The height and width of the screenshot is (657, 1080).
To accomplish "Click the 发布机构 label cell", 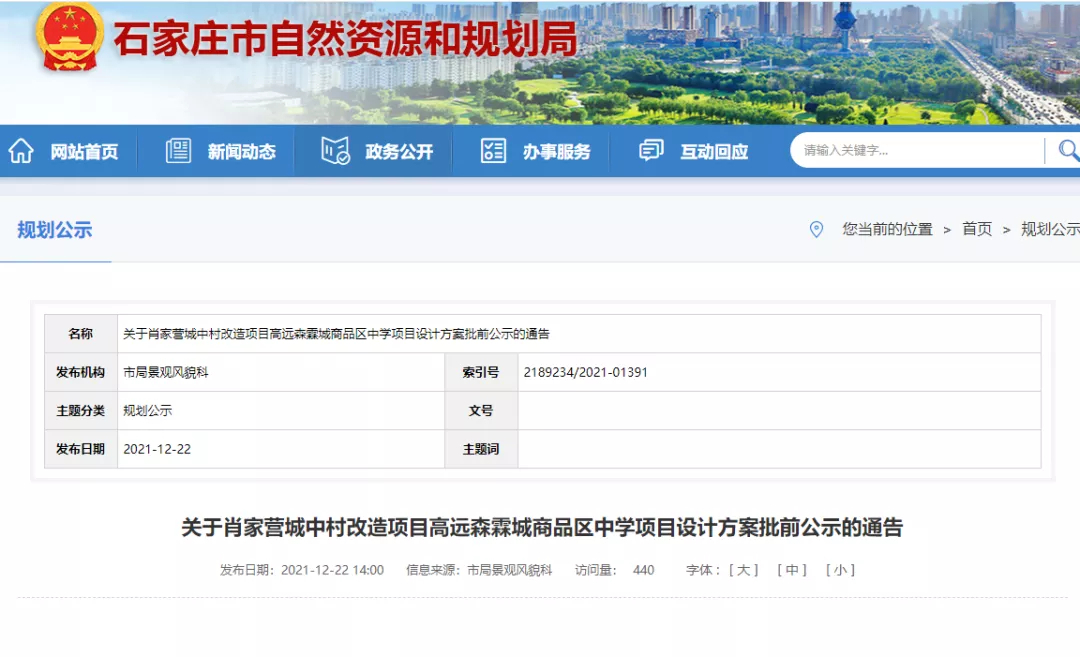I will [x=81, y=373].
